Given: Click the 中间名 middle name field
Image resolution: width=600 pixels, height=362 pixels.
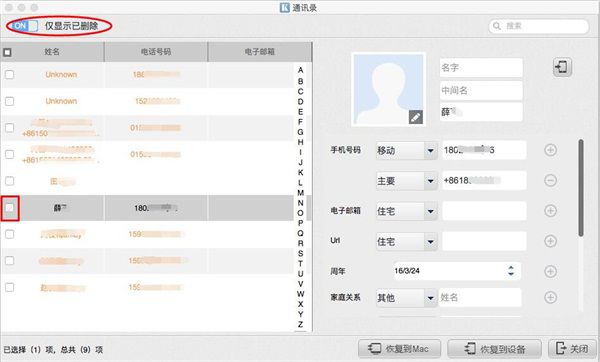Looking at the screenshot, I should click(x=481, y=90).
